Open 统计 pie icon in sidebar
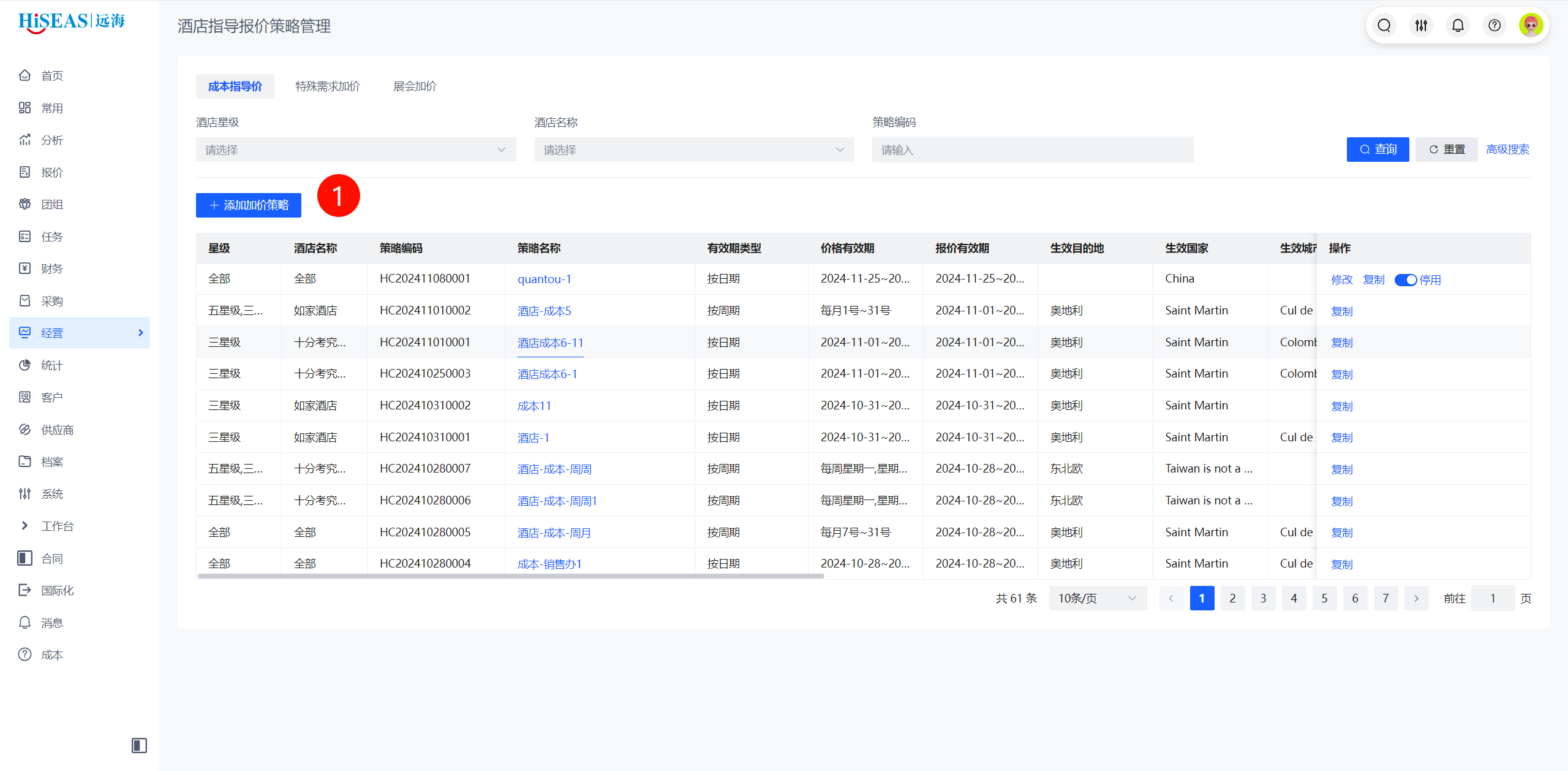Screen dimensions: 1568x771 coord(24,365)
